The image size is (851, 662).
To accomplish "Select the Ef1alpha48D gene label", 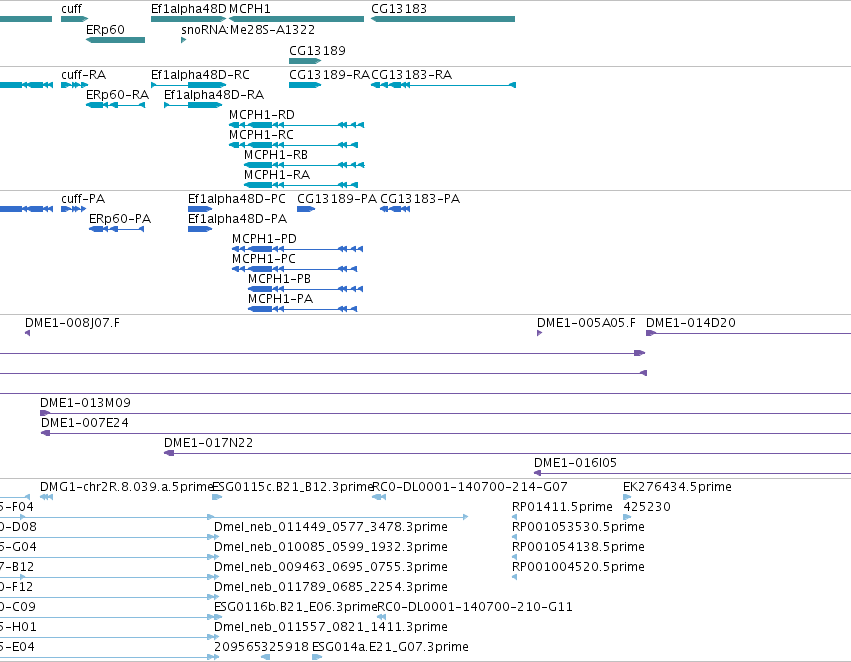I will click(x=189, y=9).
